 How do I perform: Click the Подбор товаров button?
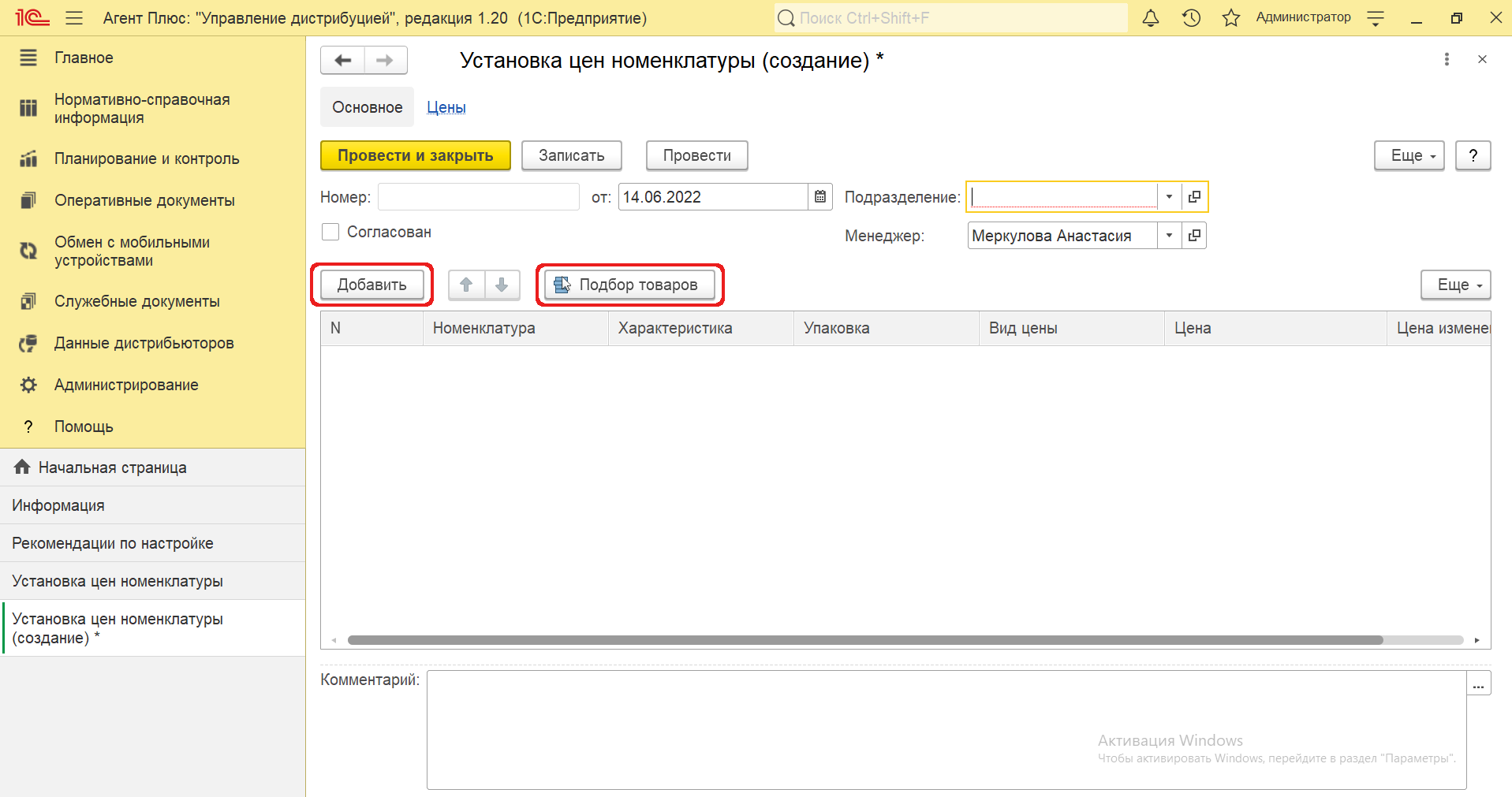pos(629,285)
